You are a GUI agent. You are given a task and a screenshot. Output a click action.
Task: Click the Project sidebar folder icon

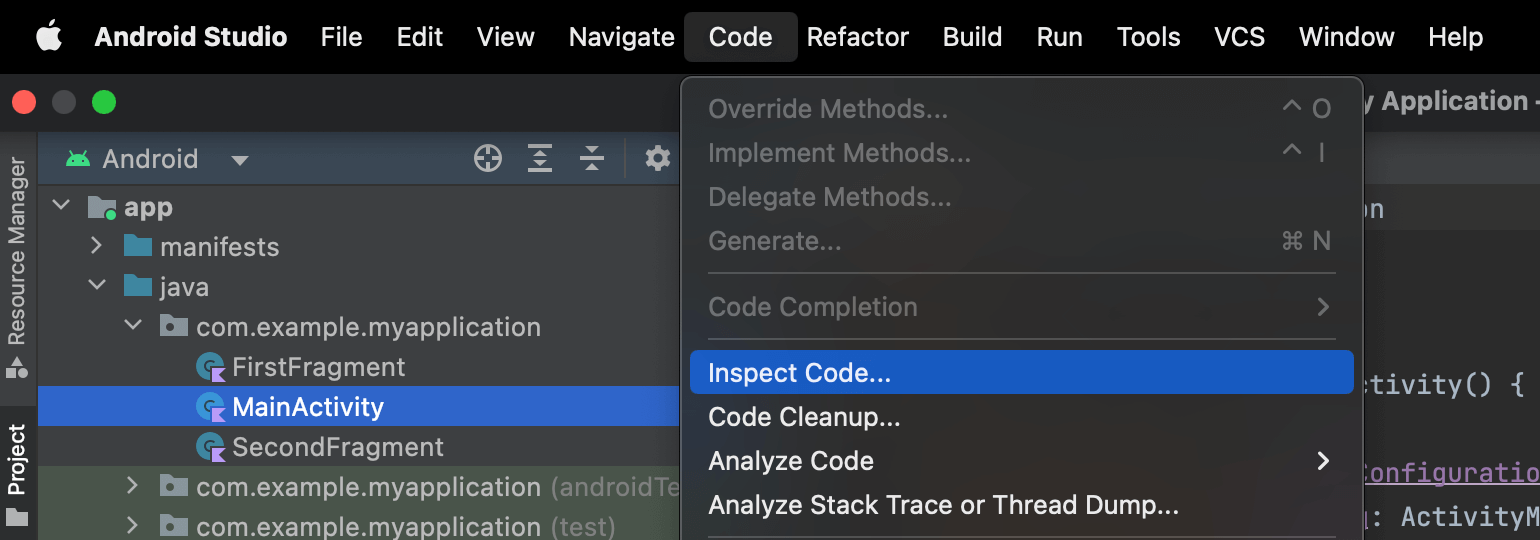point(17,517)
